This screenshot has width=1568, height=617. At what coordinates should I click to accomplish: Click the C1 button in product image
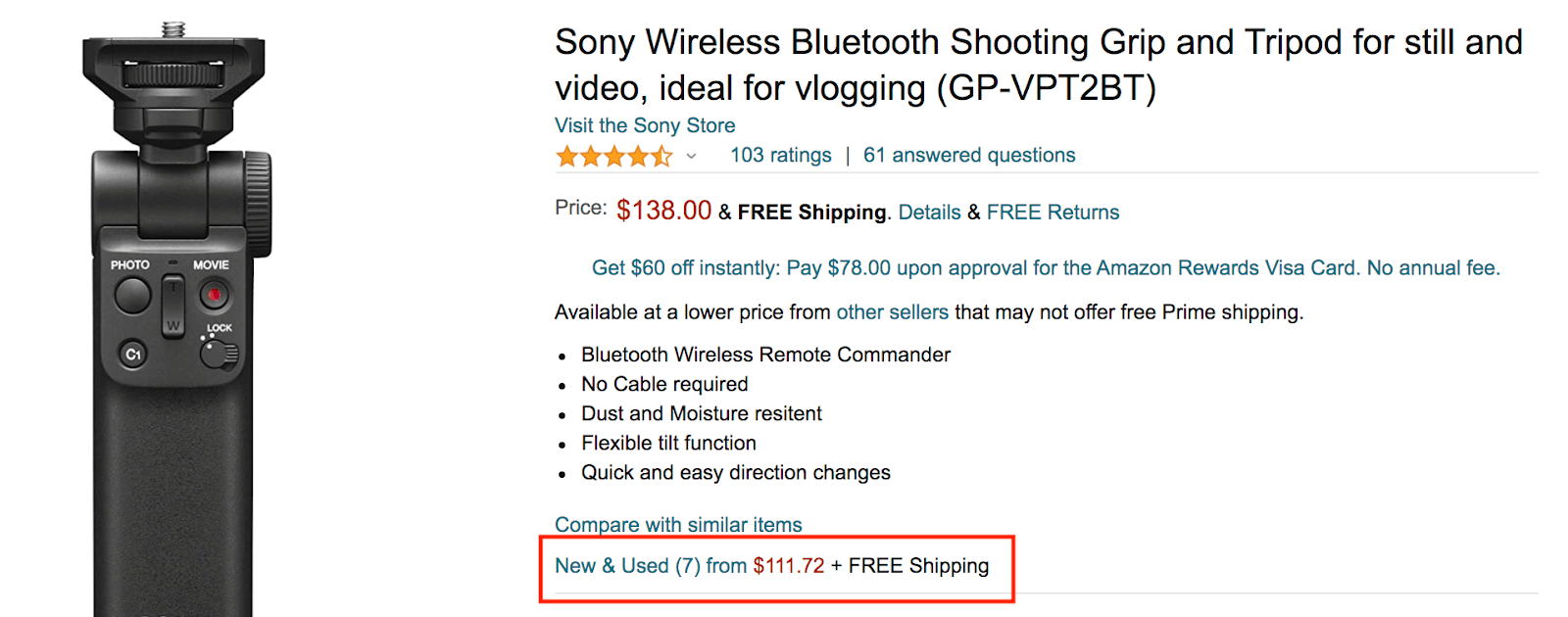133,355
